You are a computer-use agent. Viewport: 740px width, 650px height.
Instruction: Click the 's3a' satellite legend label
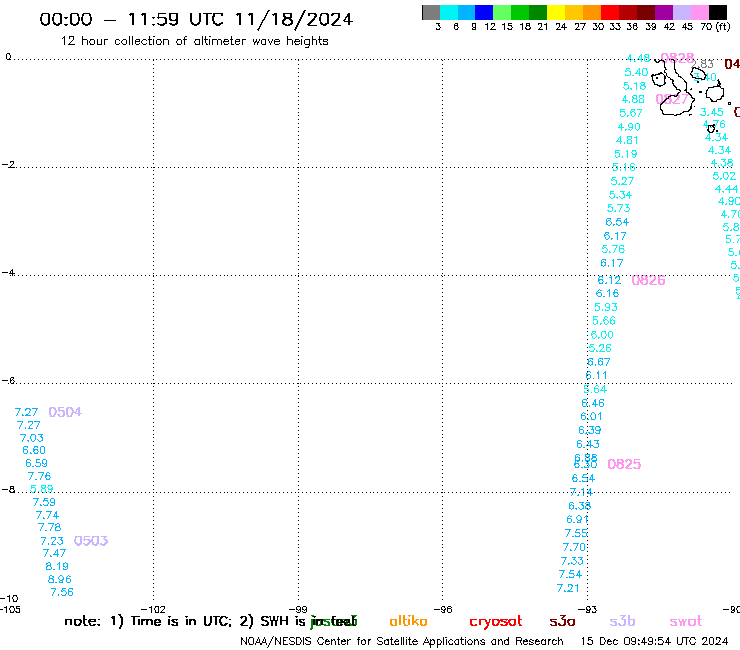562,621
